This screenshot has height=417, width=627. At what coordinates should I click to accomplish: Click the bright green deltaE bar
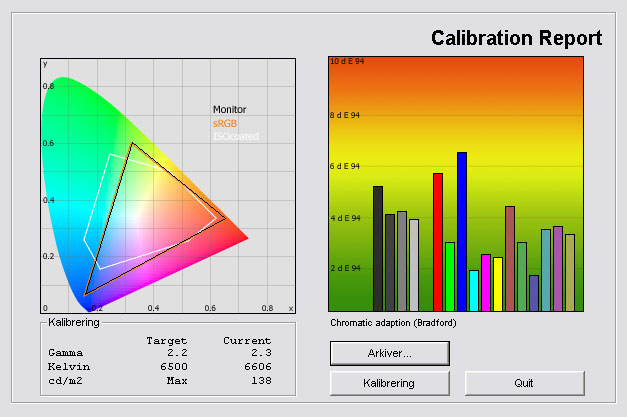click(450, 277)
